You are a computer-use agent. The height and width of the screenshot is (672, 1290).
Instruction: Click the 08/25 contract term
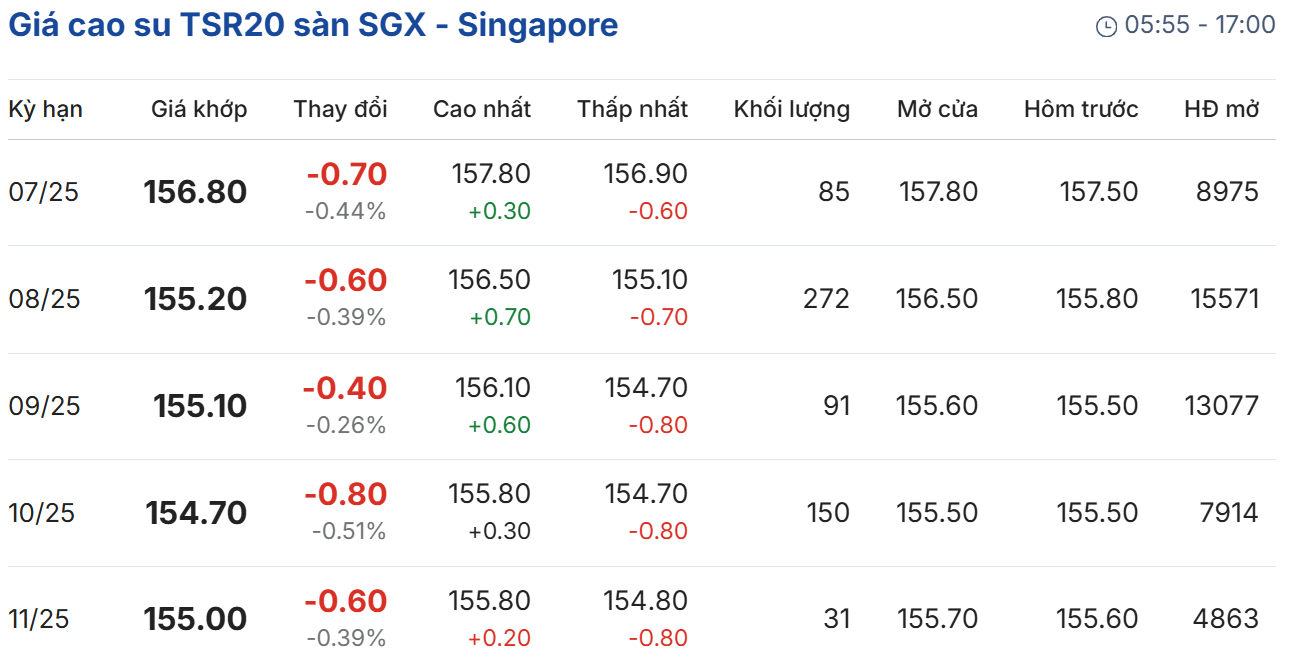(44, 299)
